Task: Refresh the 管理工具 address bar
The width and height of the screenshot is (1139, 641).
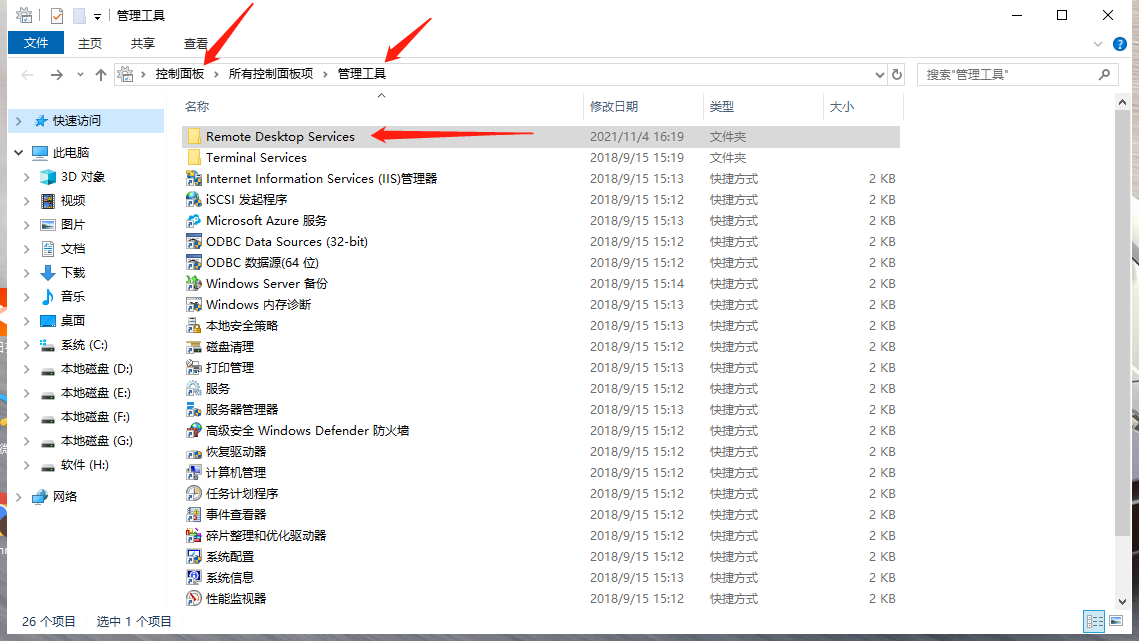Action: point(897,74)
